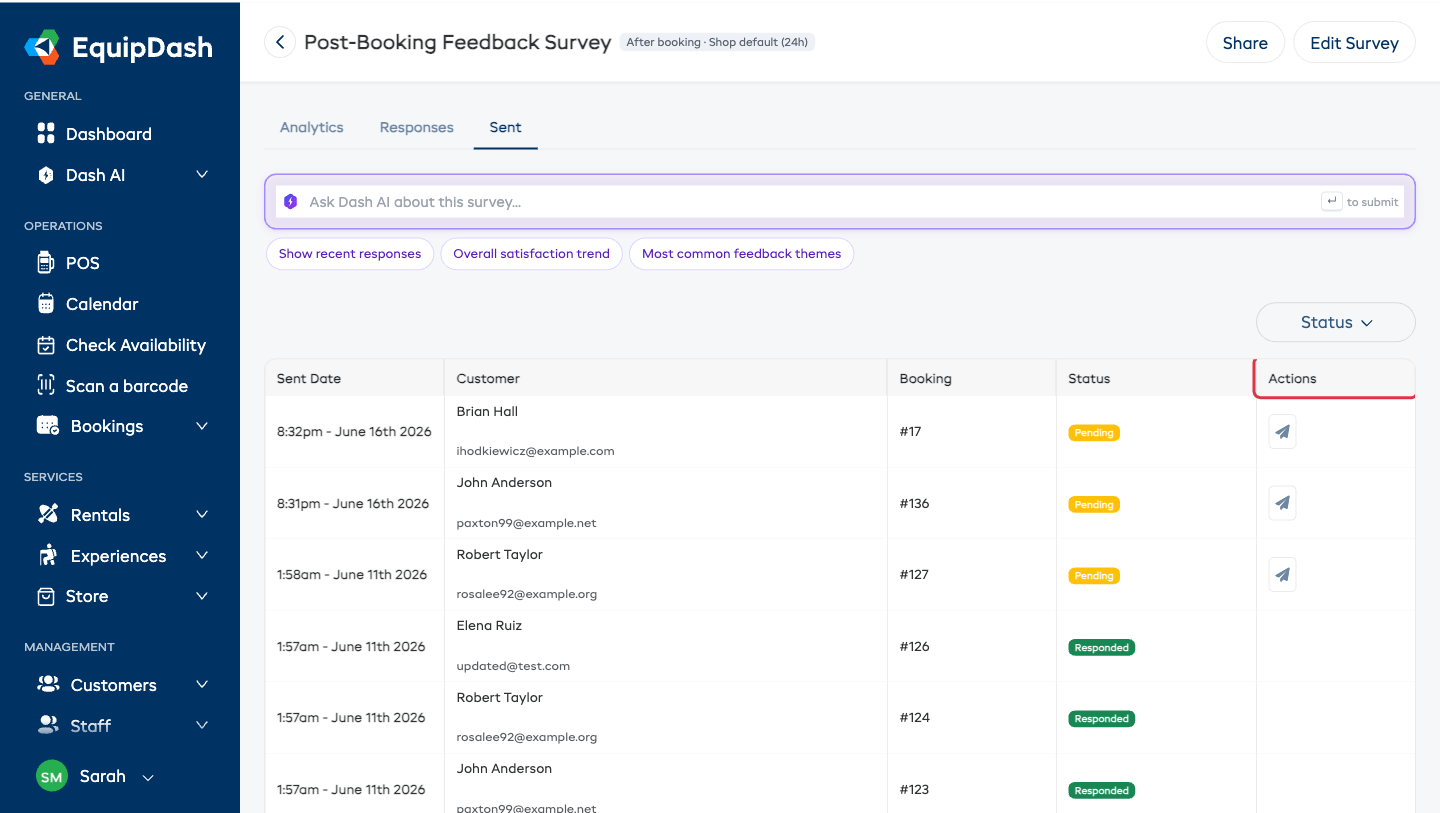Click the Responded badge for booking #124
Screen dimensions: 1440x813
click(x=1101, y=719)
